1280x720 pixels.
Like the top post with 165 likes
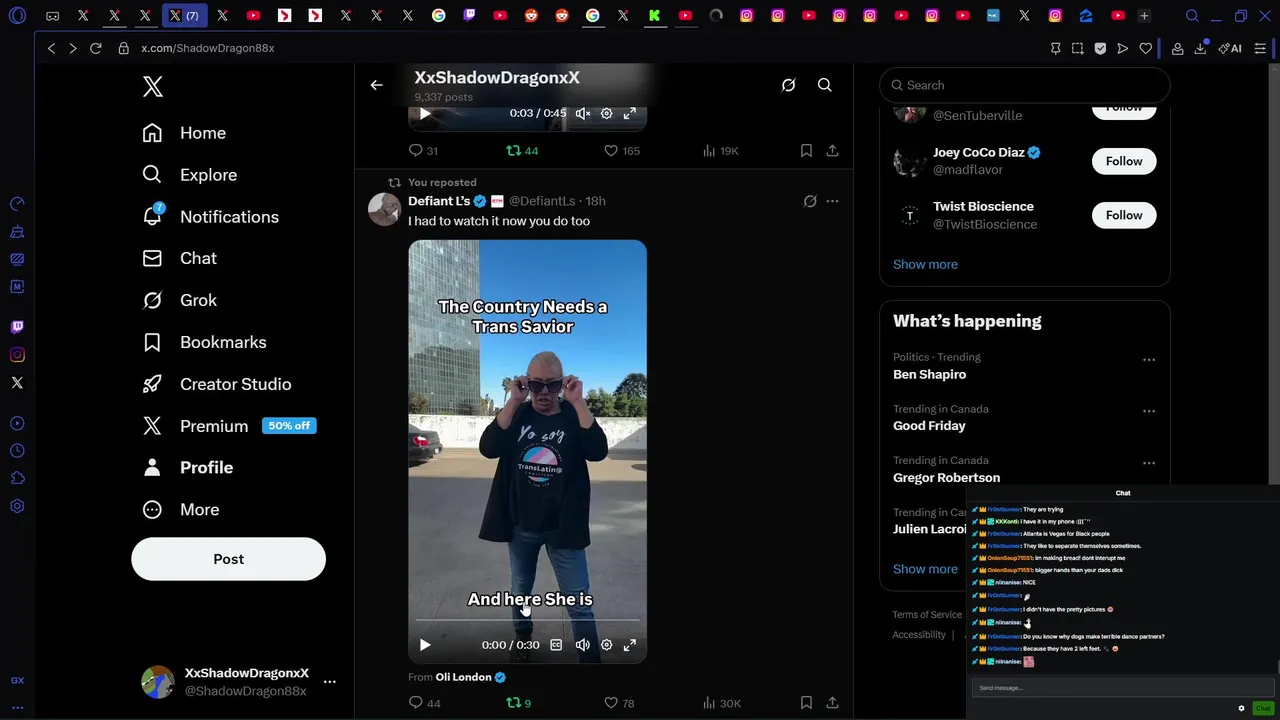tap(621, 151)
